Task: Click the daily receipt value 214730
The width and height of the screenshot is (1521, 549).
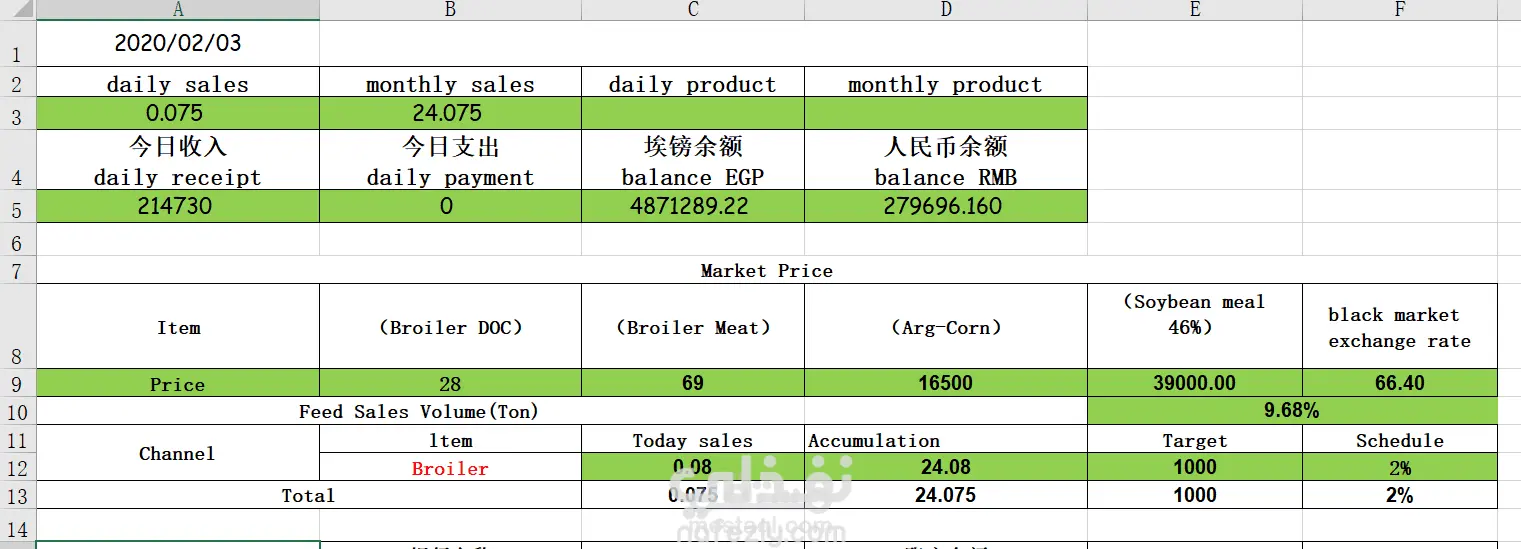Action: pos(178,206)
